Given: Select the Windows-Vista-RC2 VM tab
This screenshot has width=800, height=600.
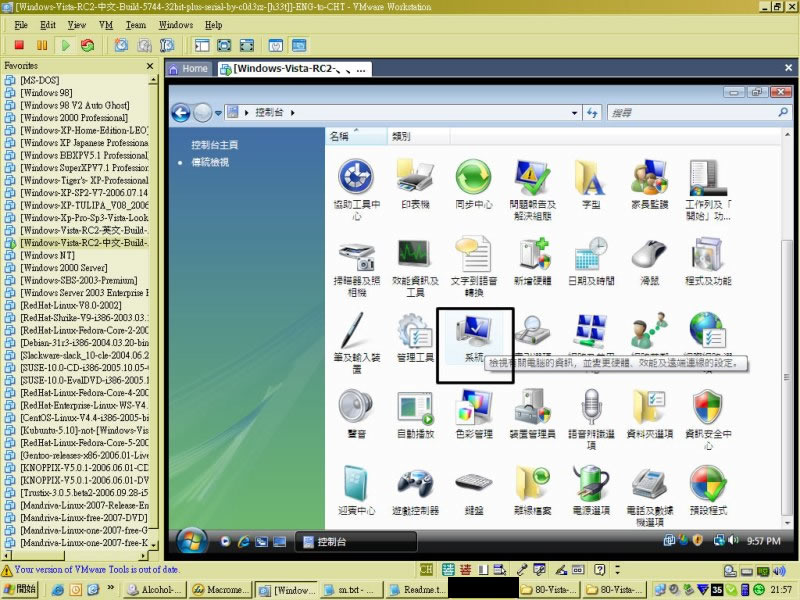Looking at the screenshot, I should click(x=294, y=69).
